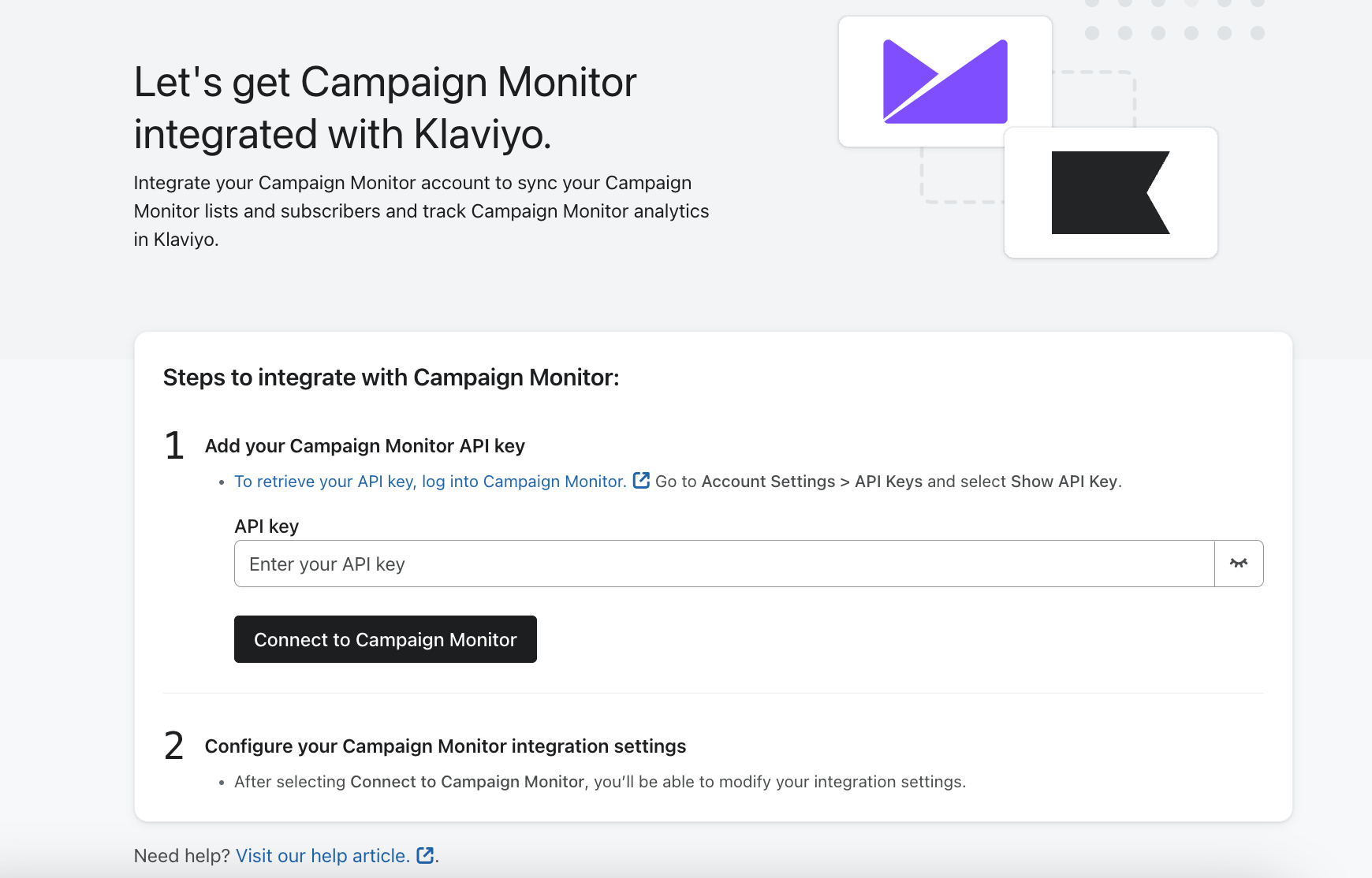Click the main 'integrated with Klaviyo' page headline
The width and height of the screenshot is (1372, 878).
click(x=385, y=108)
